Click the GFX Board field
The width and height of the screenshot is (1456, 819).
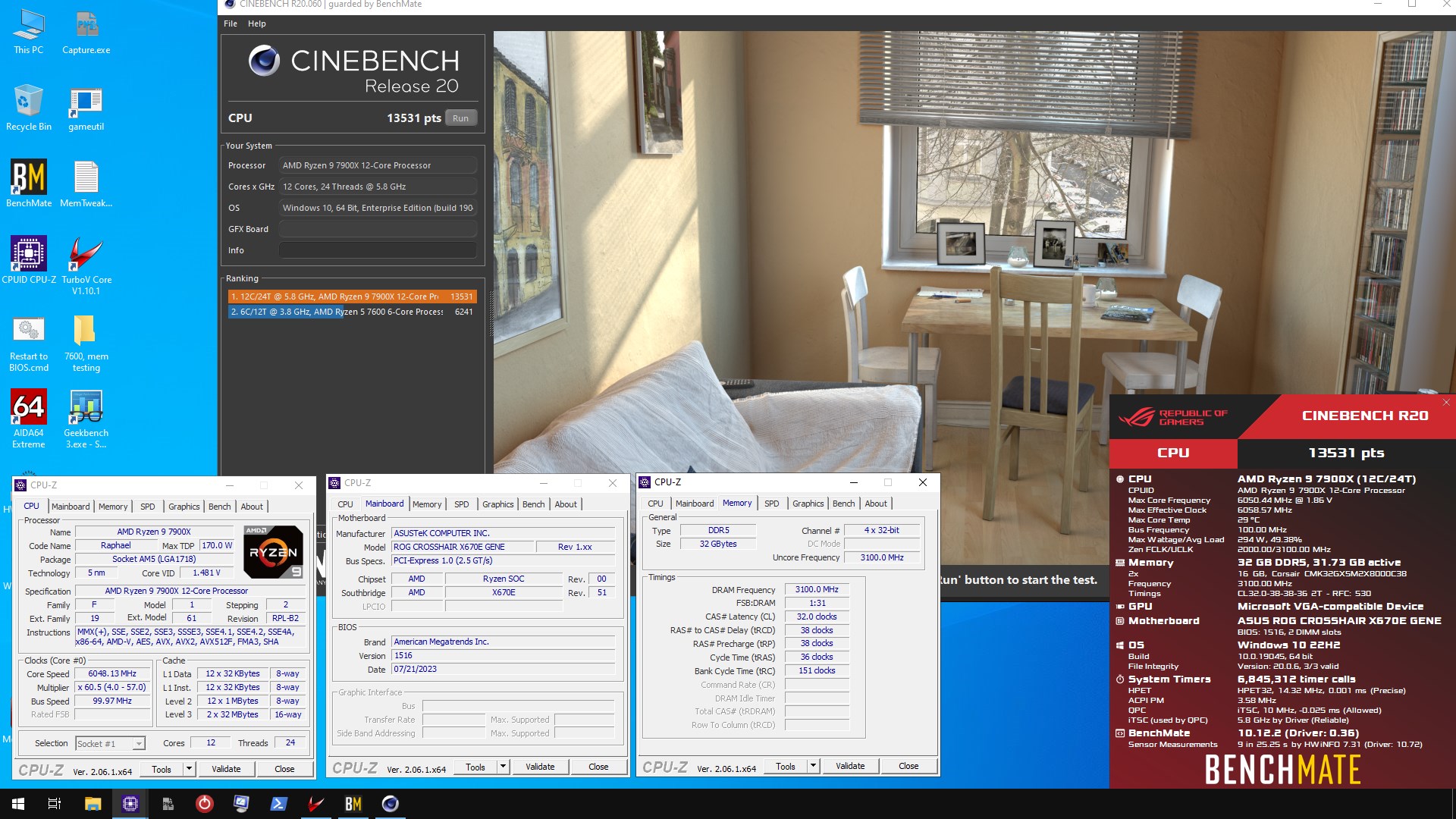pyautogui.click(x=378, y=229)
